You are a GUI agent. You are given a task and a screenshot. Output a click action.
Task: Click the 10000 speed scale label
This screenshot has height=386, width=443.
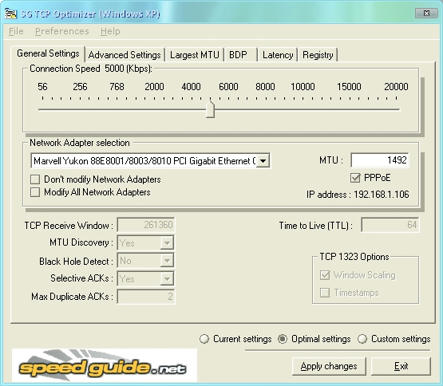coord(303,87)
